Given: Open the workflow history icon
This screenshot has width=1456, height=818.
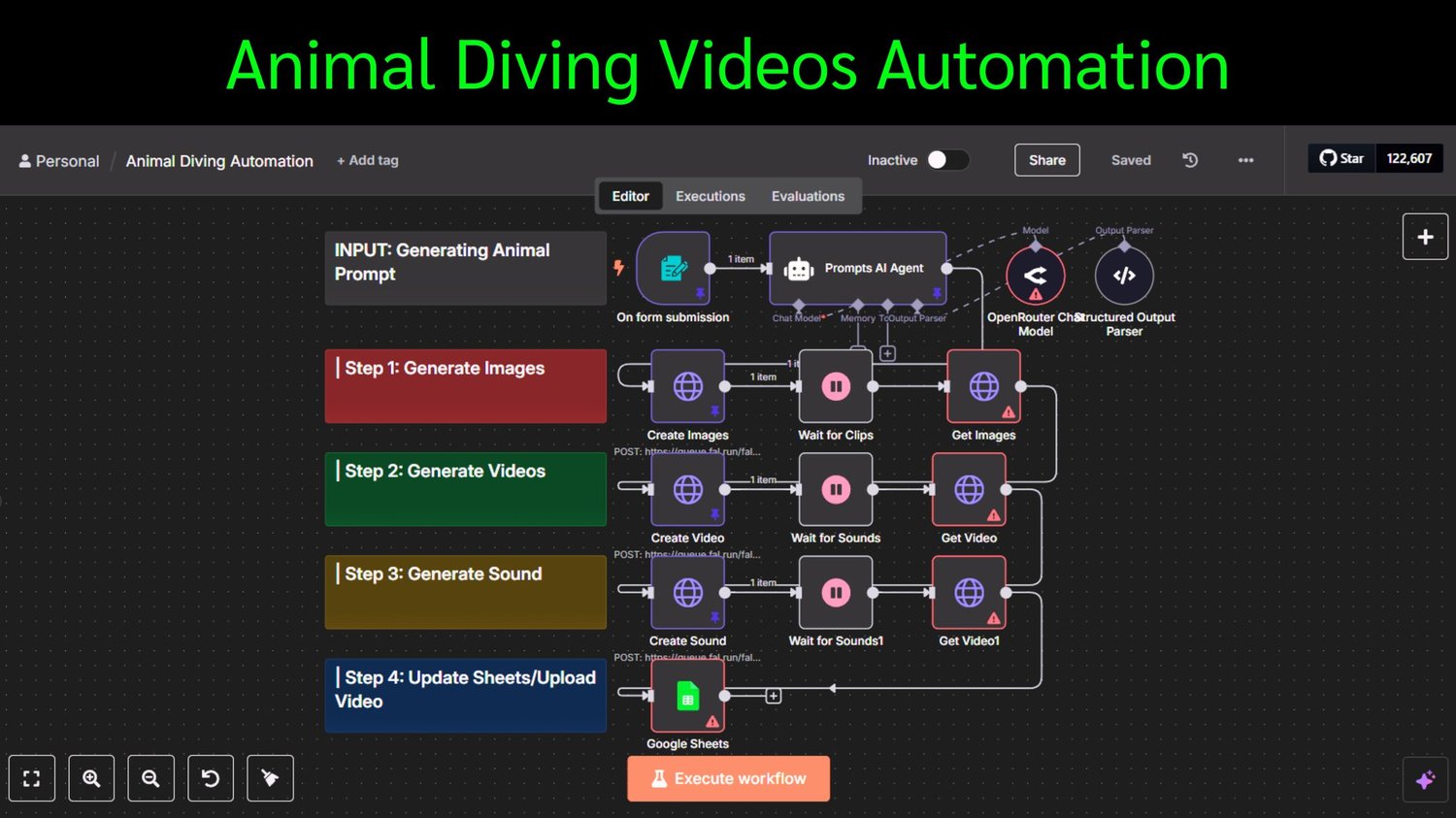Looking at the screenshot, I should (x=1190, y=160).
